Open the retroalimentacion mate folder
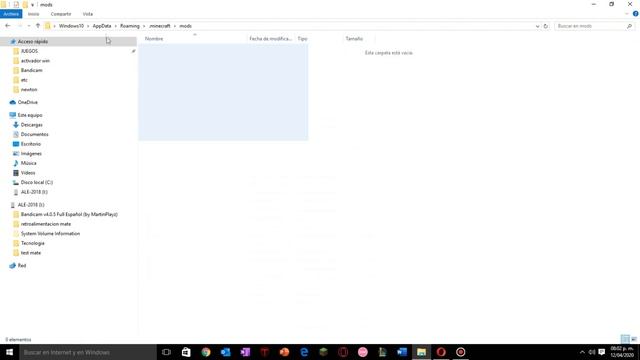This screenshot has height=360, width=640. point(46,224)
